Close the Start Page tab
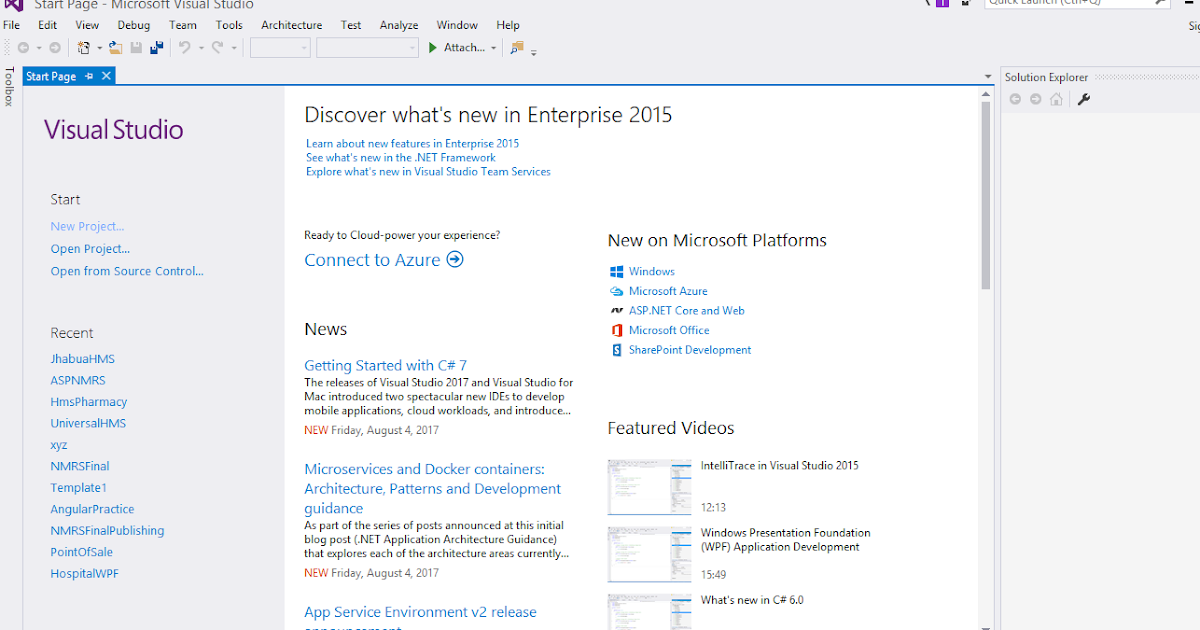Screen dimensions: 1200x630 point(106,76)
